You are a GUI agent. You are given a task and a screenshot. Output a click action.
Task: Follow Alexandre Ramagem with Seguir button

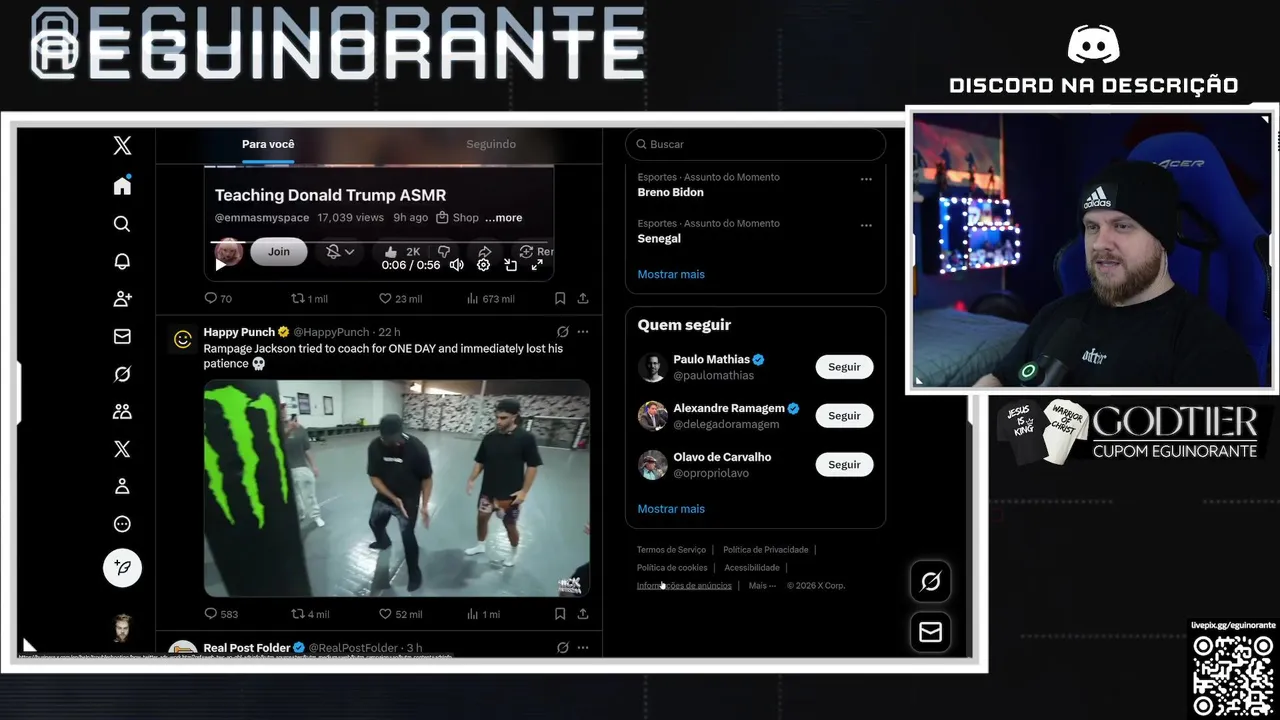tap(844, 416)
